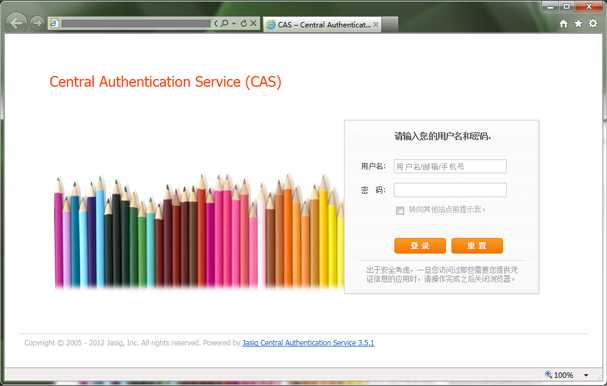Click the orange 登录 login button
Viewport: 607px width, 386px height.
(x=420, y=246)
